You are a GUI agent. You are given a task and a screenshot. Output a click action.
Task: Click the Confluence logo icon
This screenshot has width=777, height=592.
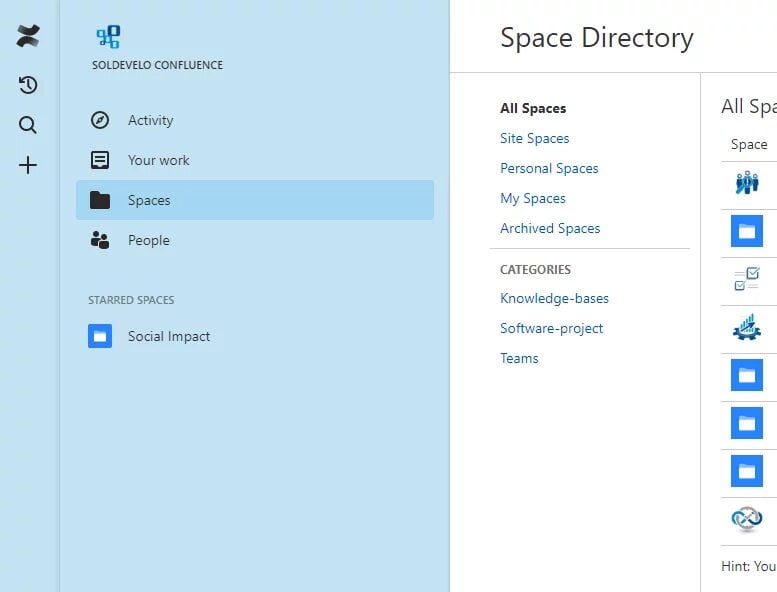point(28,36)
